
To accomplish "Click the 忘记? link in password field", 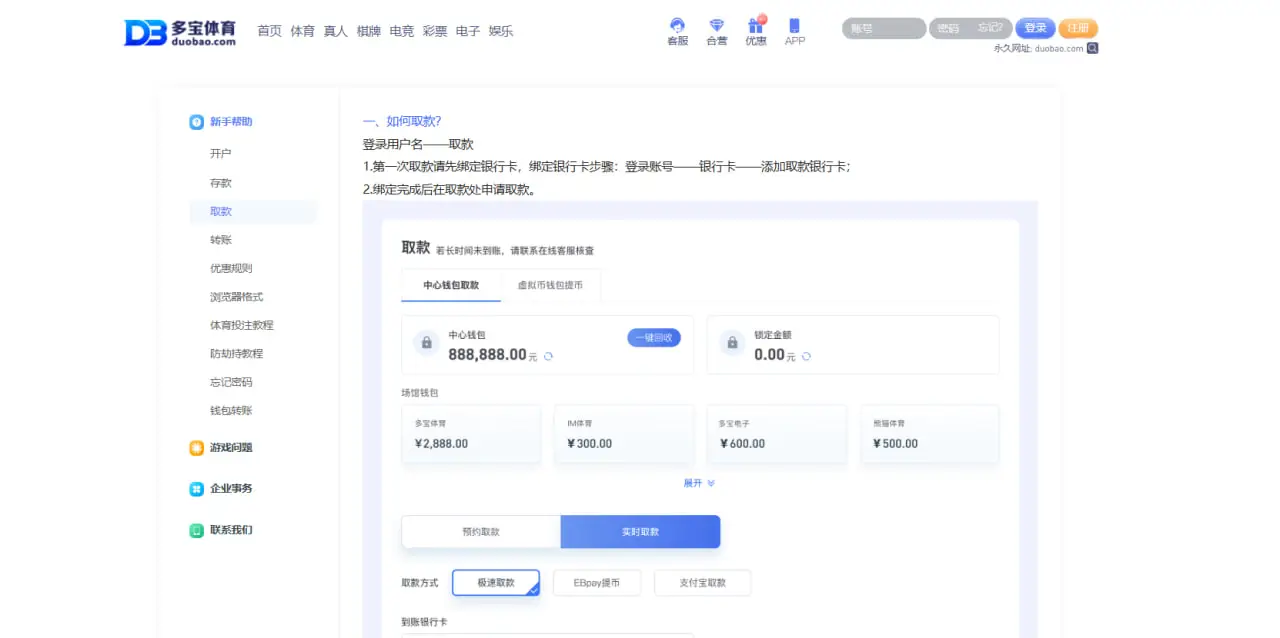I will [x=990, y=28].
